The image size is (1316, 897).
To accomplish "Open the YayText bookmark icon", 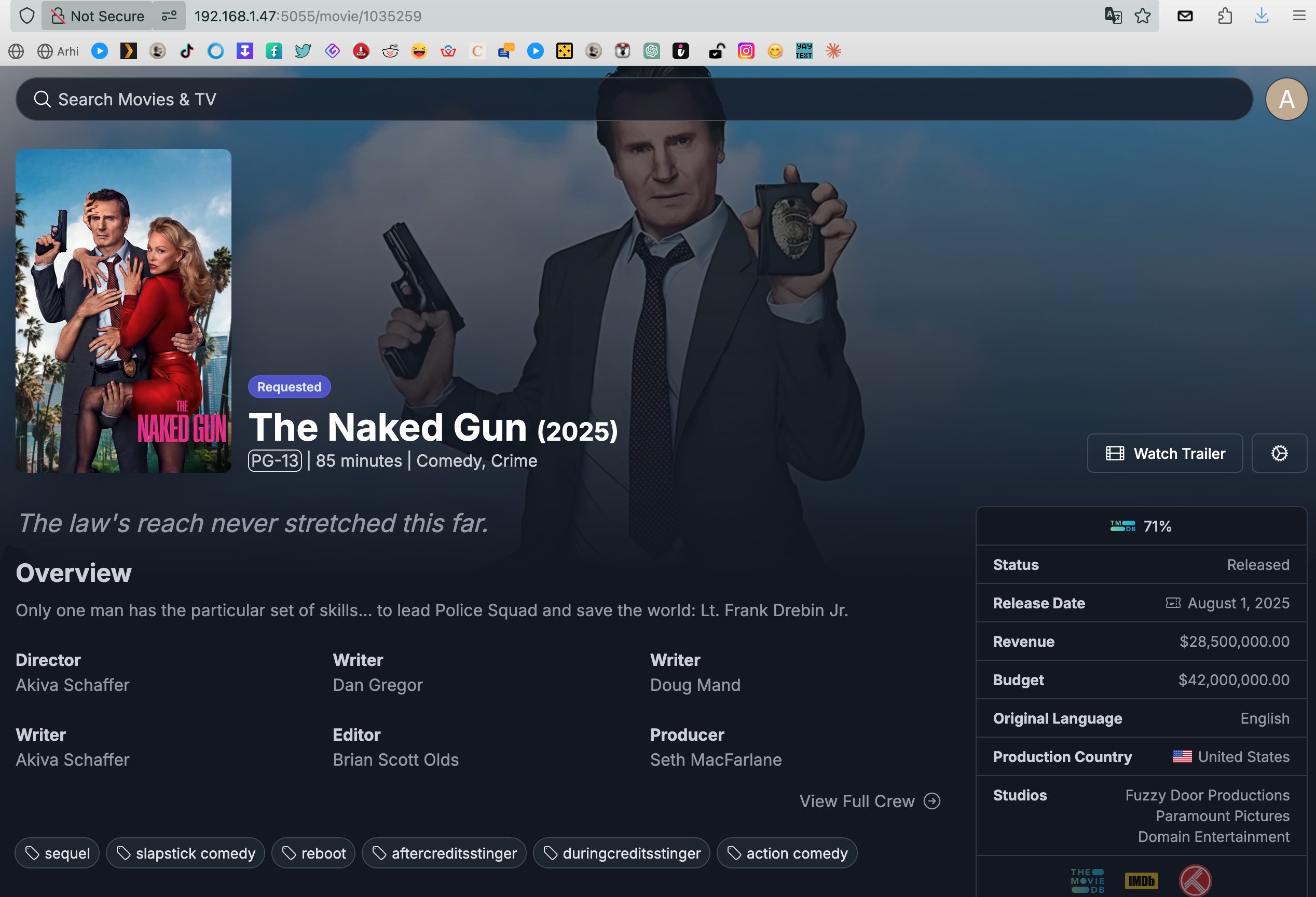I will pyautogui.click(x=803, y=51).
